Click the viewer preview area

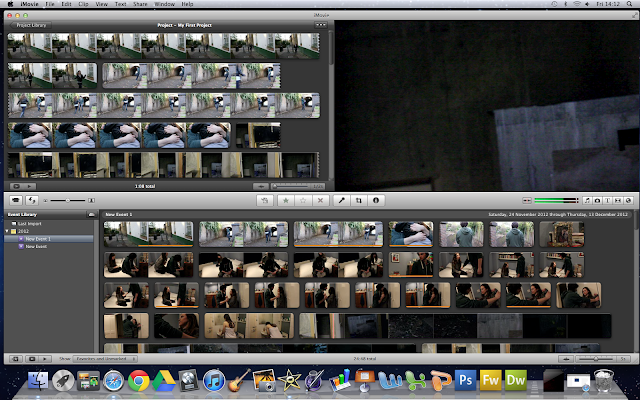[x=487, y=105]
